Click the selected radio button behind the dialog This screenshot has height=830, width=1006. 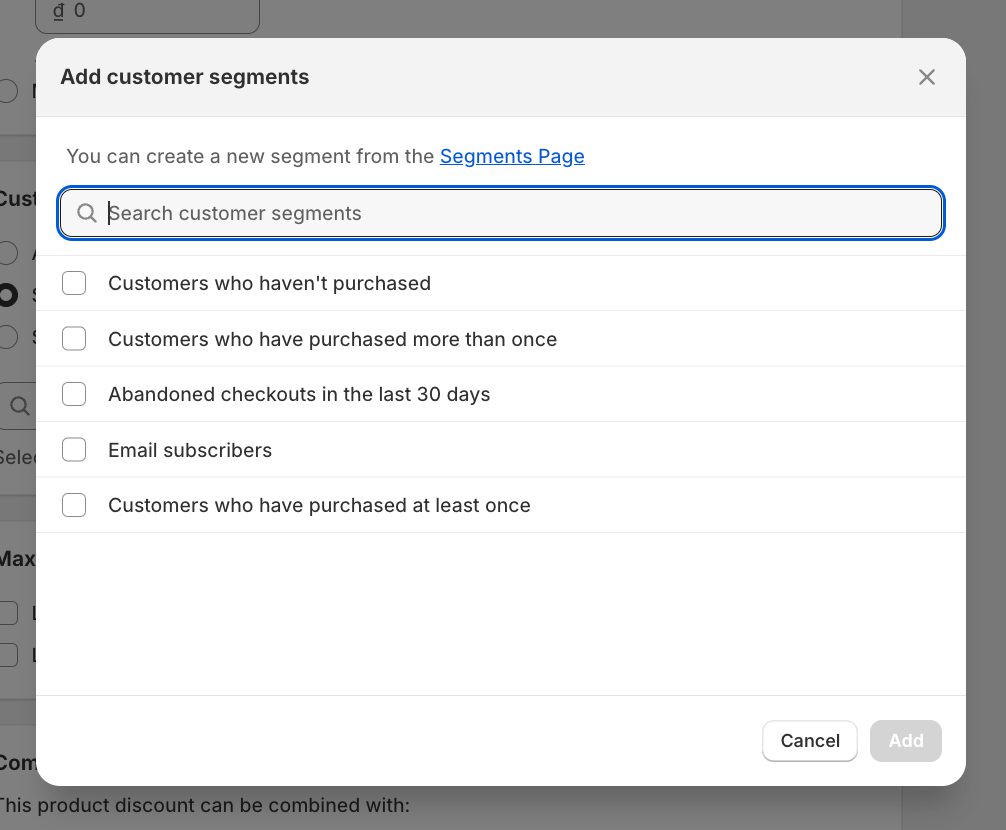pyautogui.click(x=9, y=295)
